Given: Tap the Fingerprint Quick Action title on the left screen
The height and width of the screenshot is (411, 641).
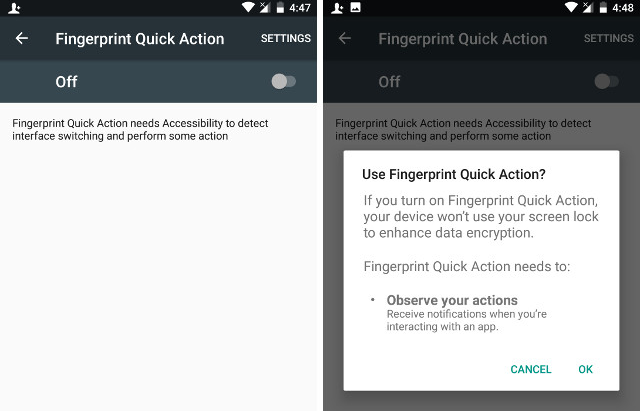Looking at the screenshot, I should point(139,39).
